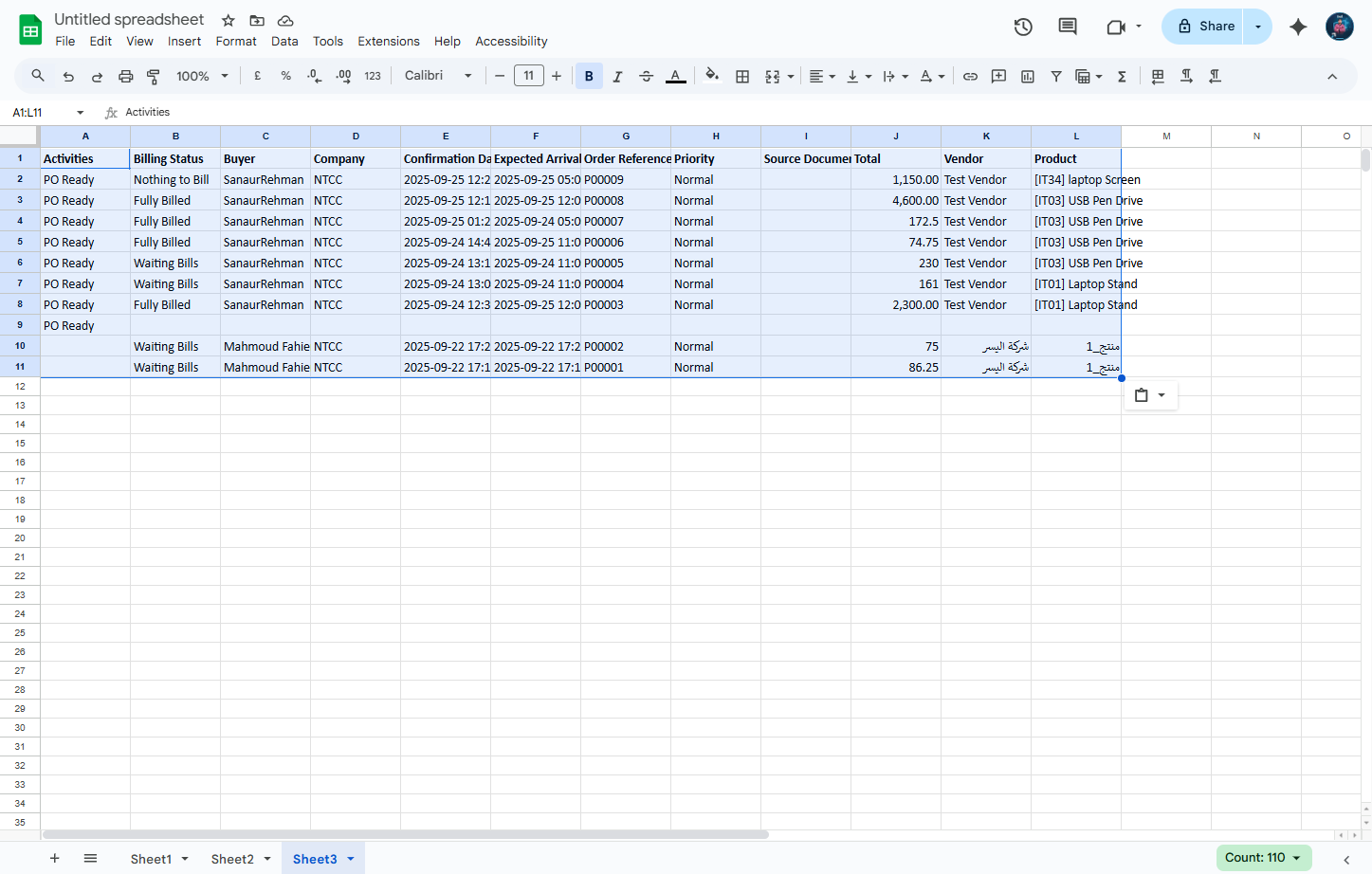1372x874 pixels.
Task: Add a new sheet with plus button
Action: 55,859
